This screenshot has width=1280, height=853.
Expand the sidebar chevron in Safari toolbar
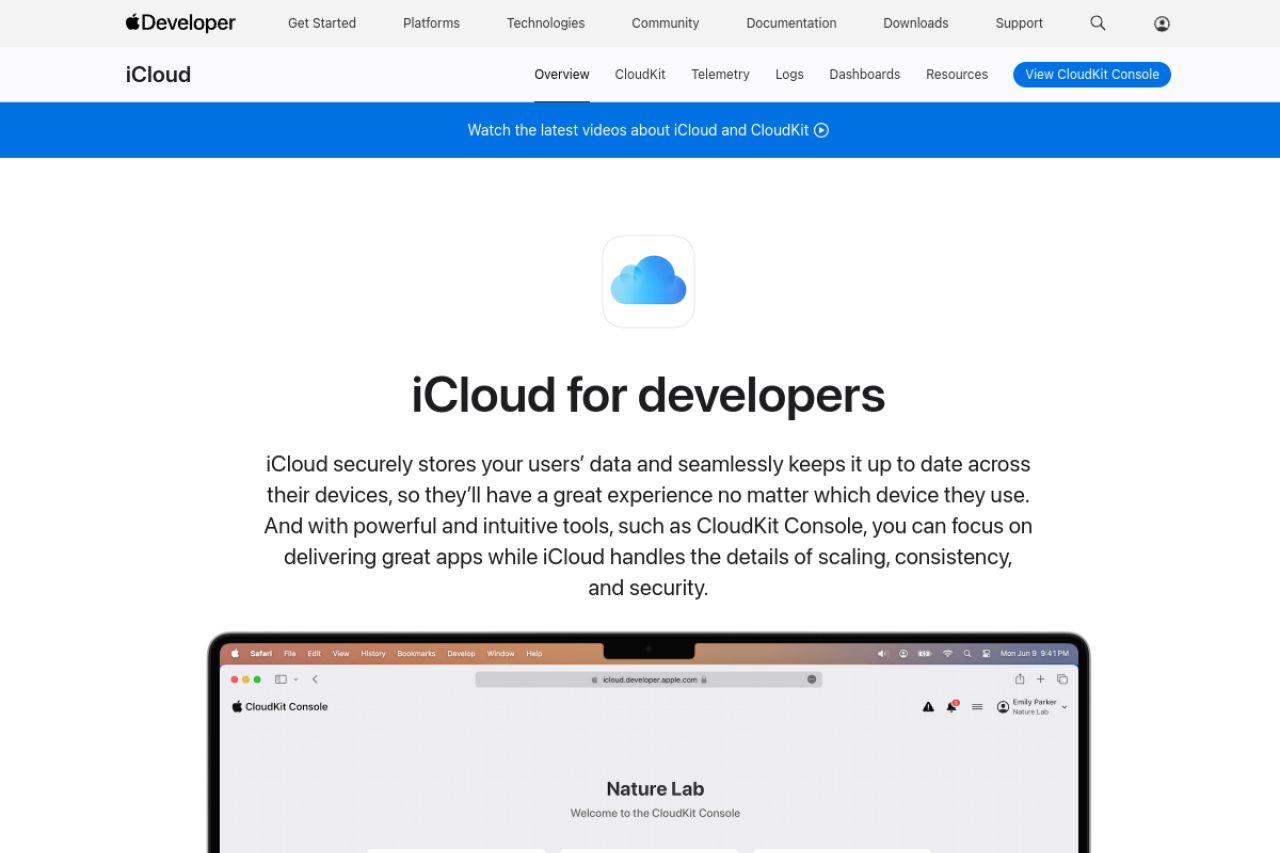(296, 680)
